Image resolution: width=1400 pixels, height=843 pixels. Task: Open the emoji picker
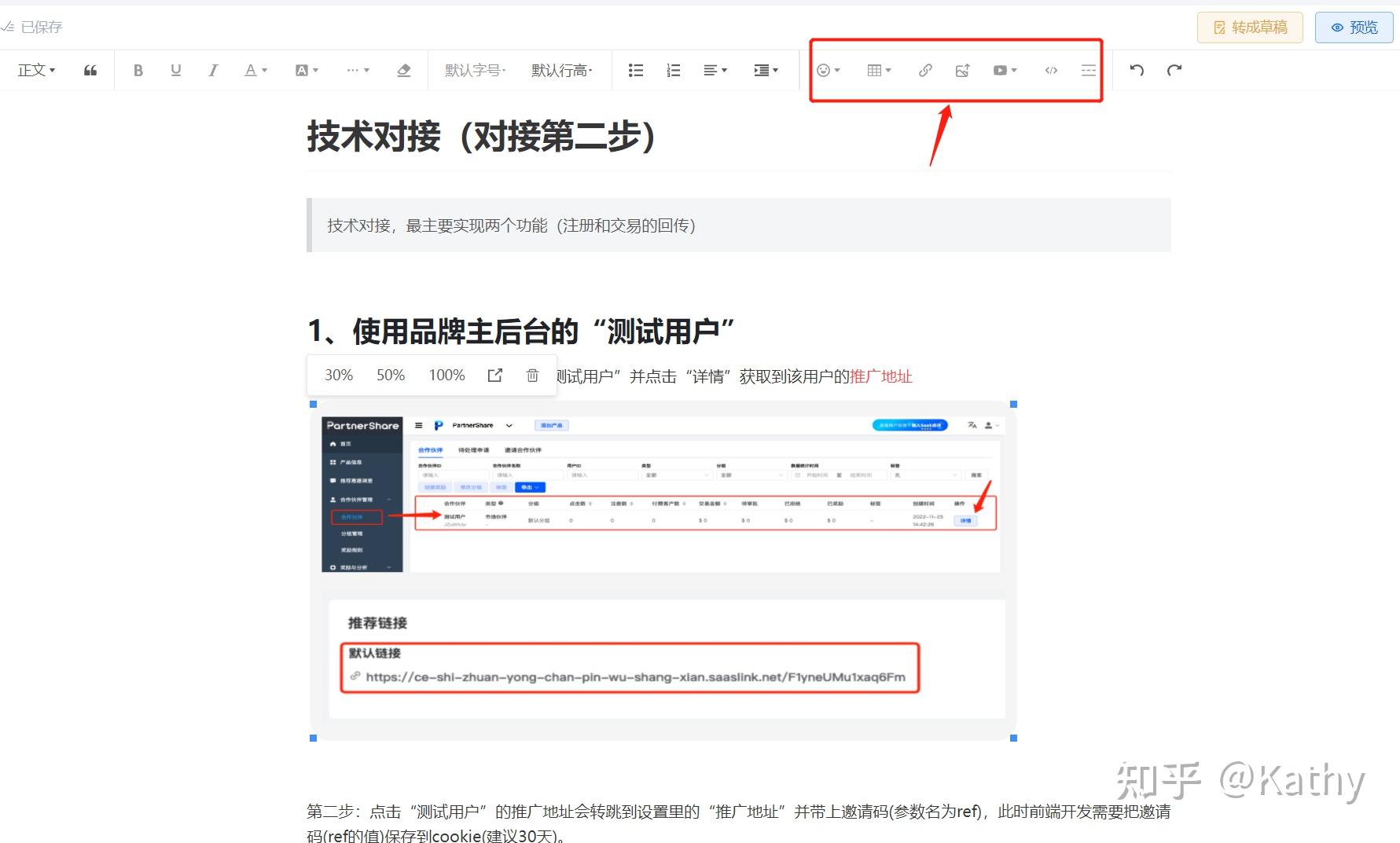point(829,71)
